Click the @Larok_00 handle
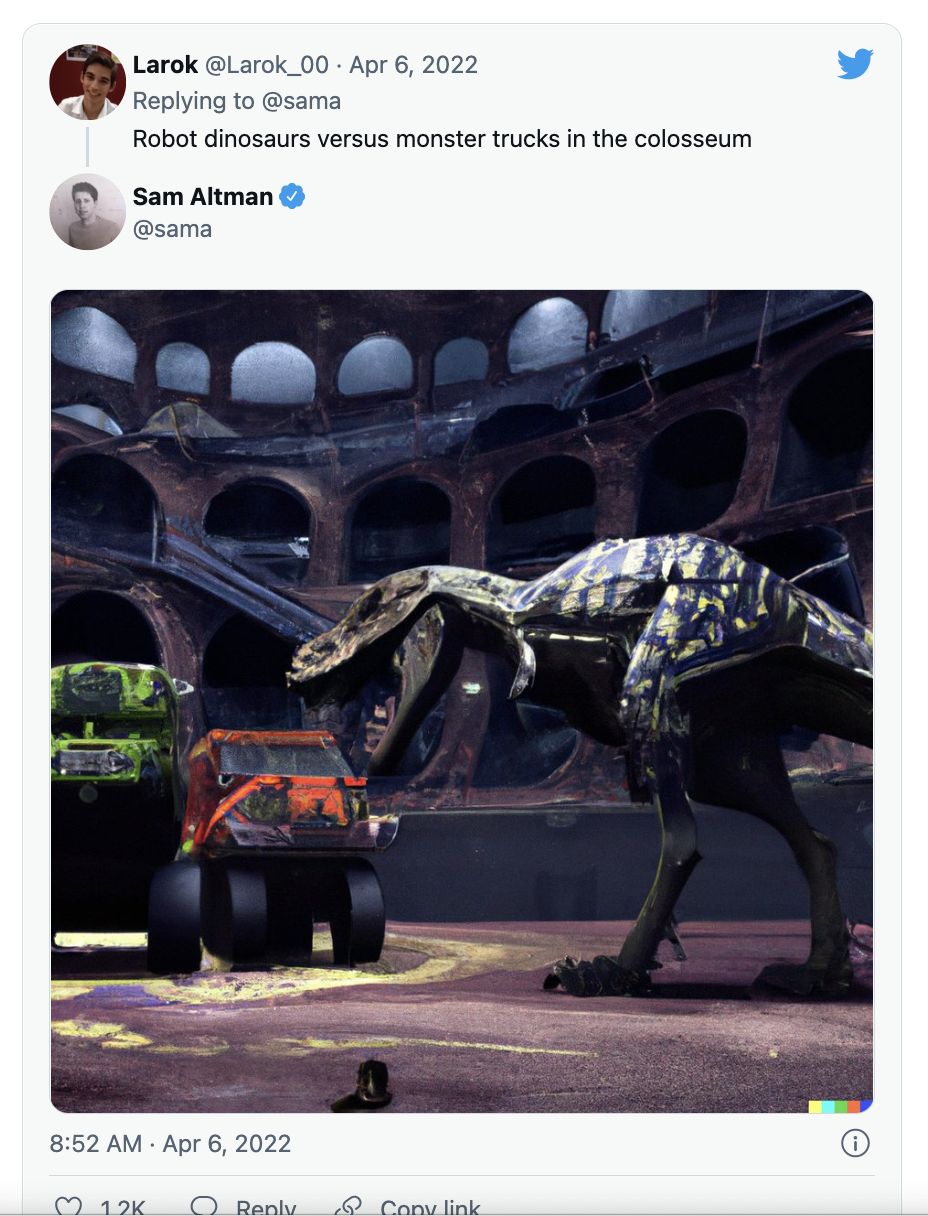Screen dimensions: 928x1216 267,65
